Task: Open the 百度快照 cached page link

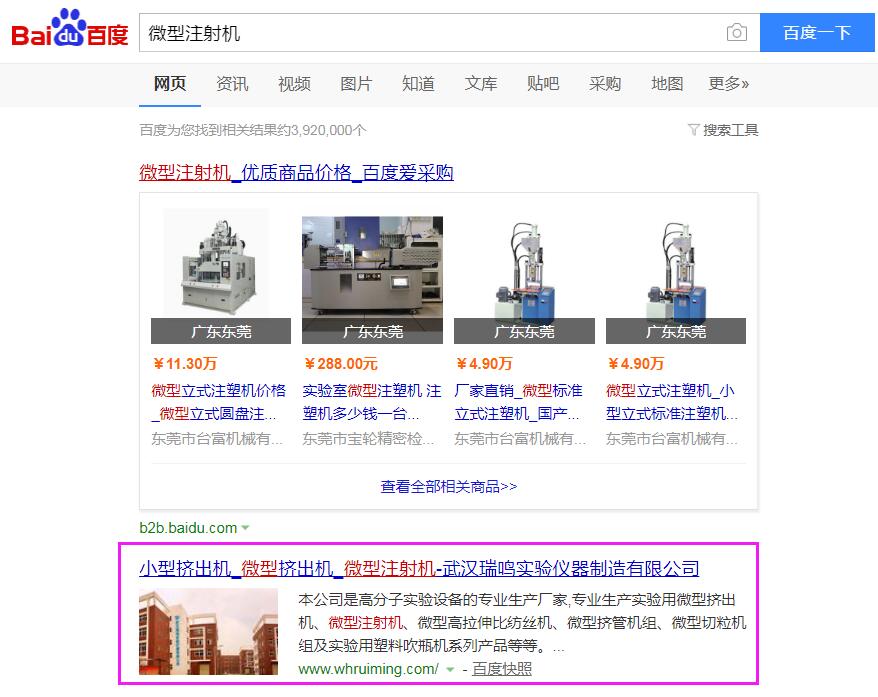Action: (502, 669)
